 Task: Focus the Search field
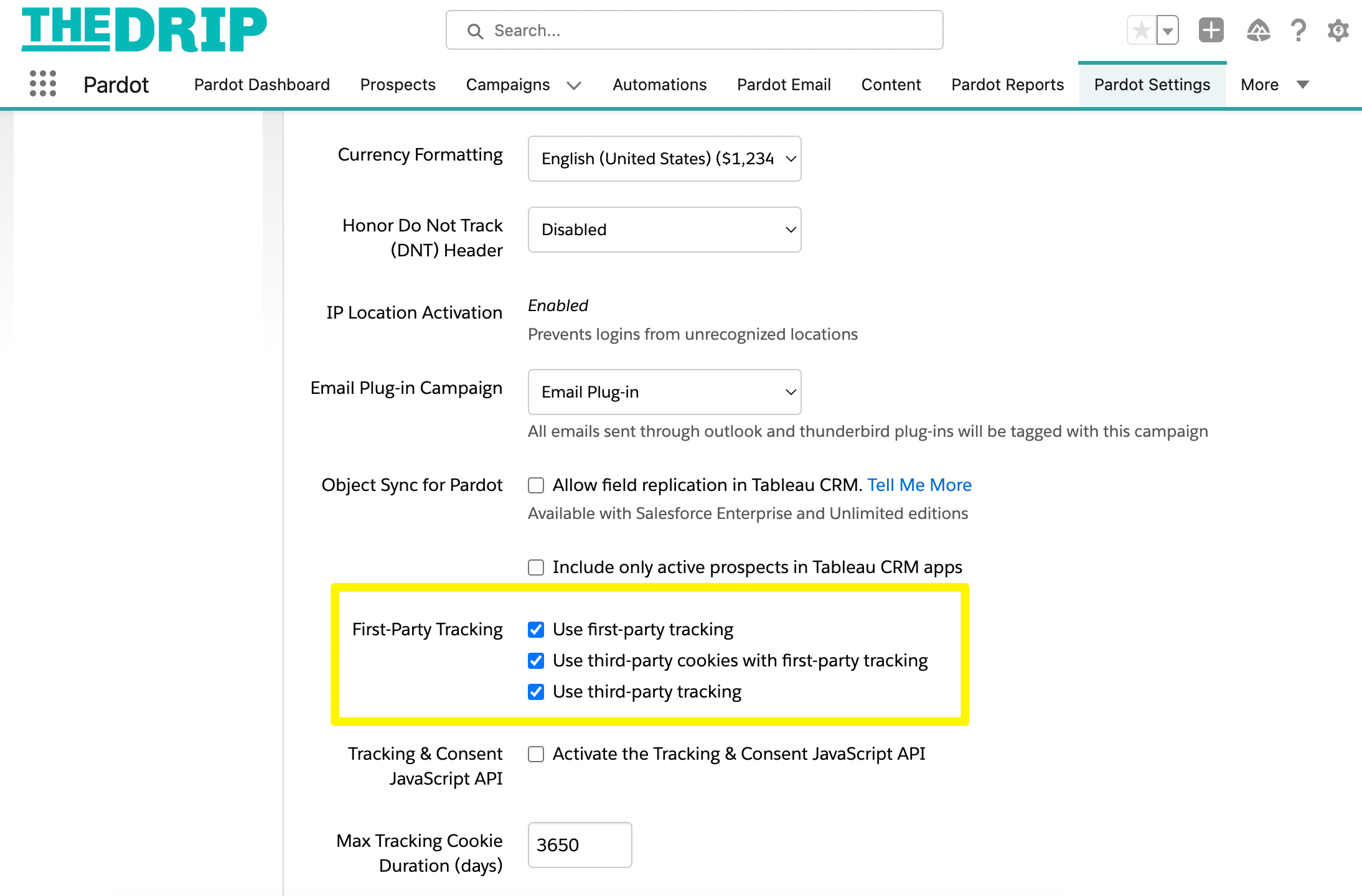(x=694, y=30)
